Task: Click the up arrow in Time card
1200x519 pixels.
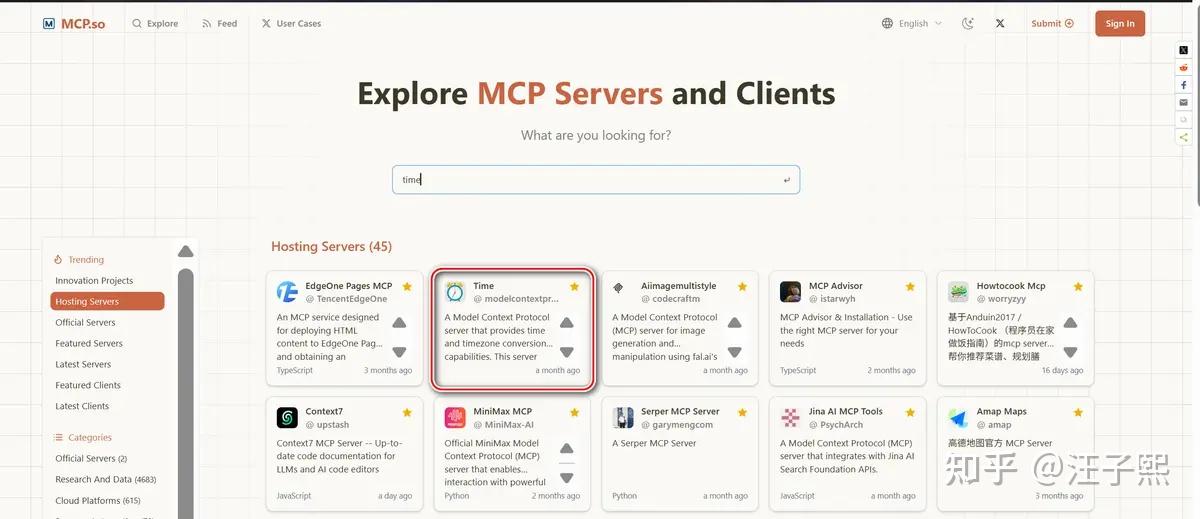Action: 567,323
